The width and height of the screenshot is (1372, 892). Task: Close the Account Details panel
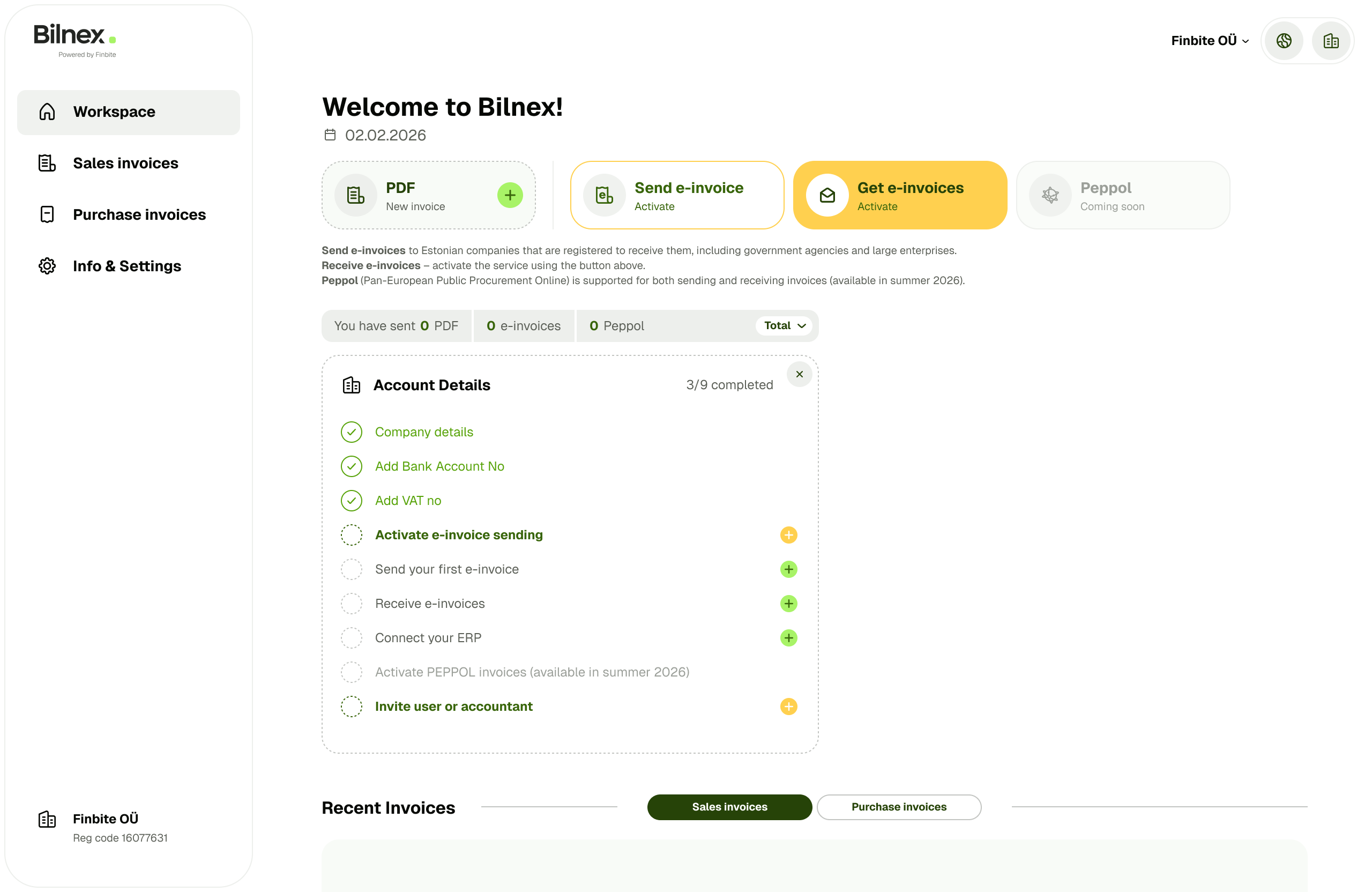799,374
